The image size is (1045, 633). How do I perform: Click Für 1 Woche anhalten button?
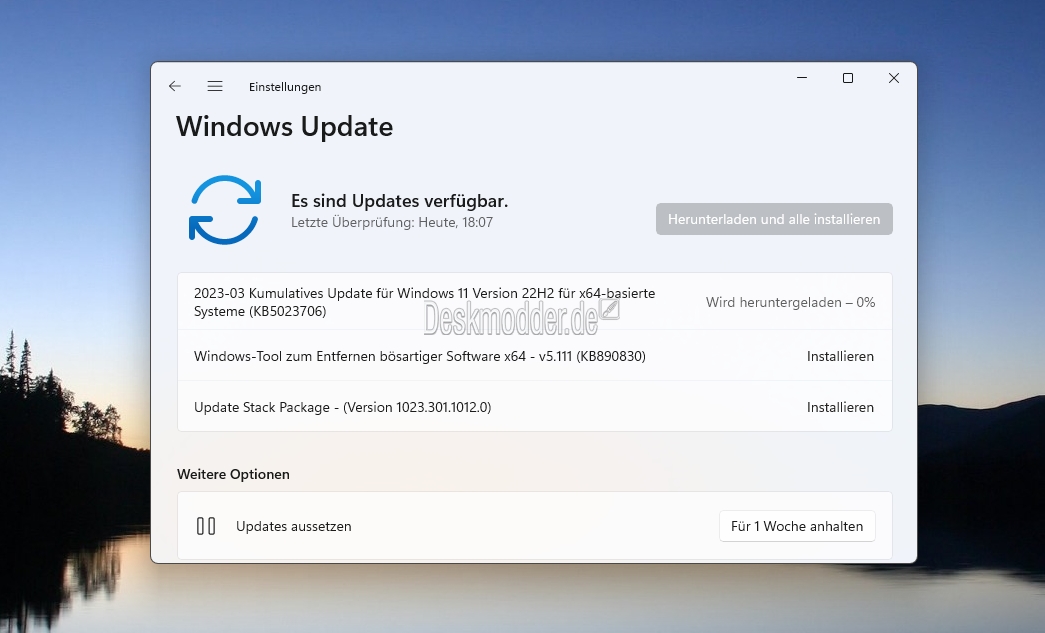tap(797, 526)
